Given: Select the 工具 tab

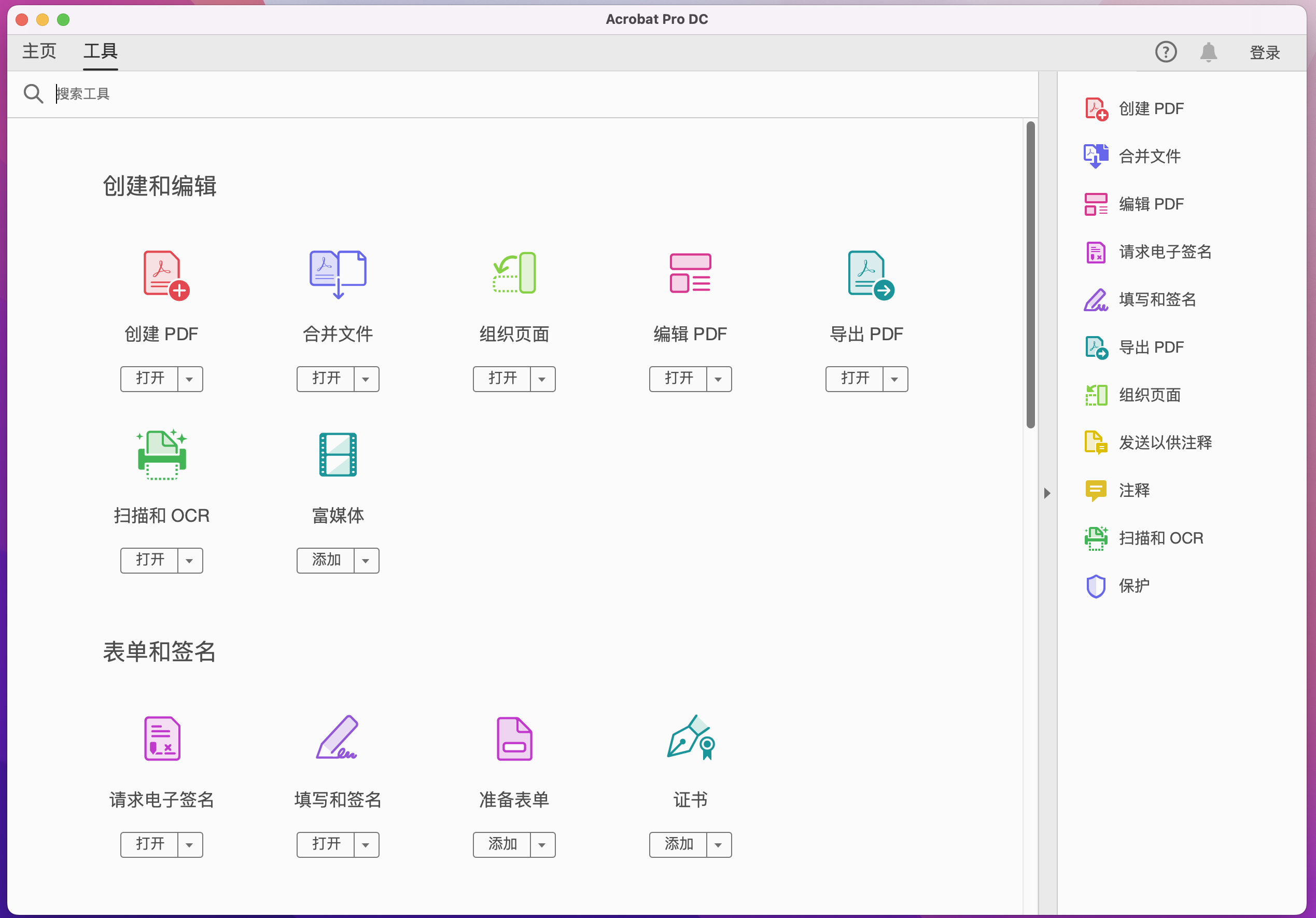Looking at the screenshot, I should click(x=100, y=51).
